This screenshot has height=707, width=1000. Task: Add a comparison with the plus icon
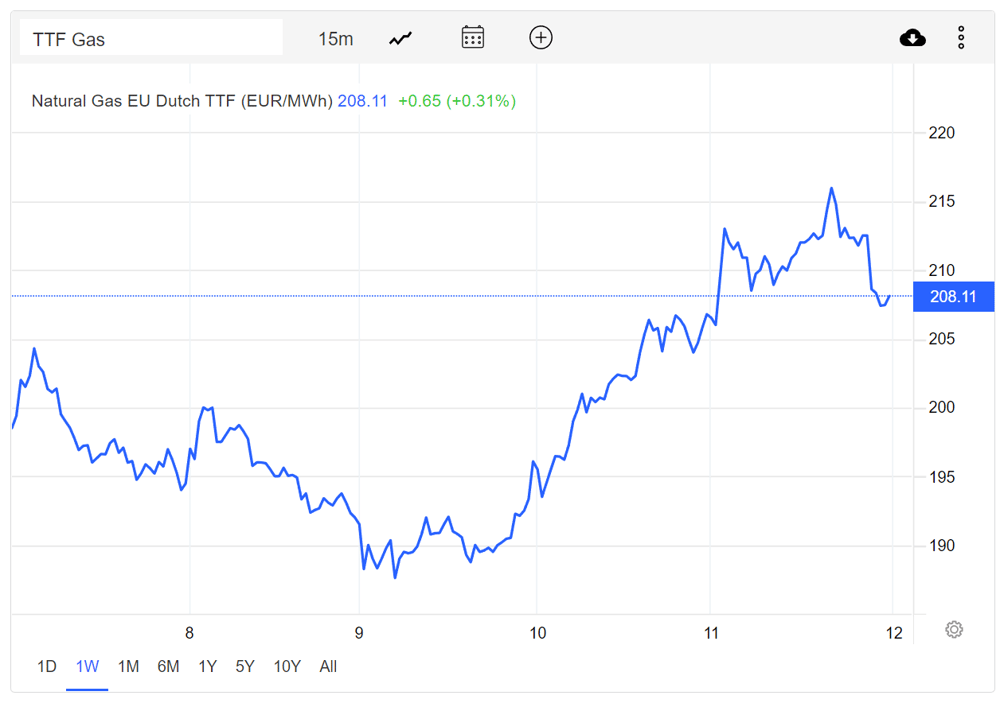point(541,38)
